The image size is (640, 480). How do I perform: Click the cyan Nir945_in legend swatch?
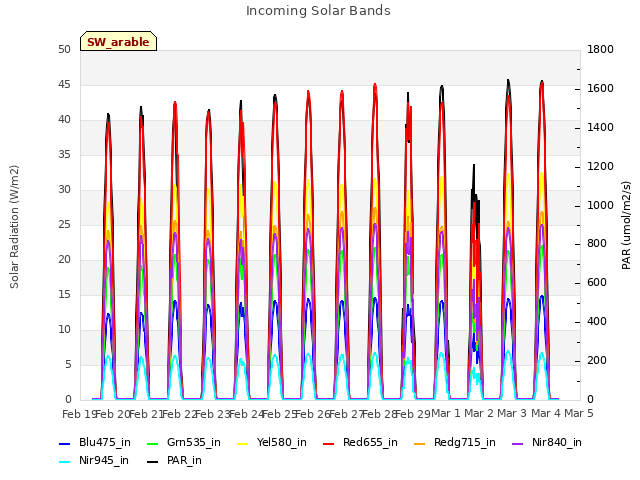(65, 462)
